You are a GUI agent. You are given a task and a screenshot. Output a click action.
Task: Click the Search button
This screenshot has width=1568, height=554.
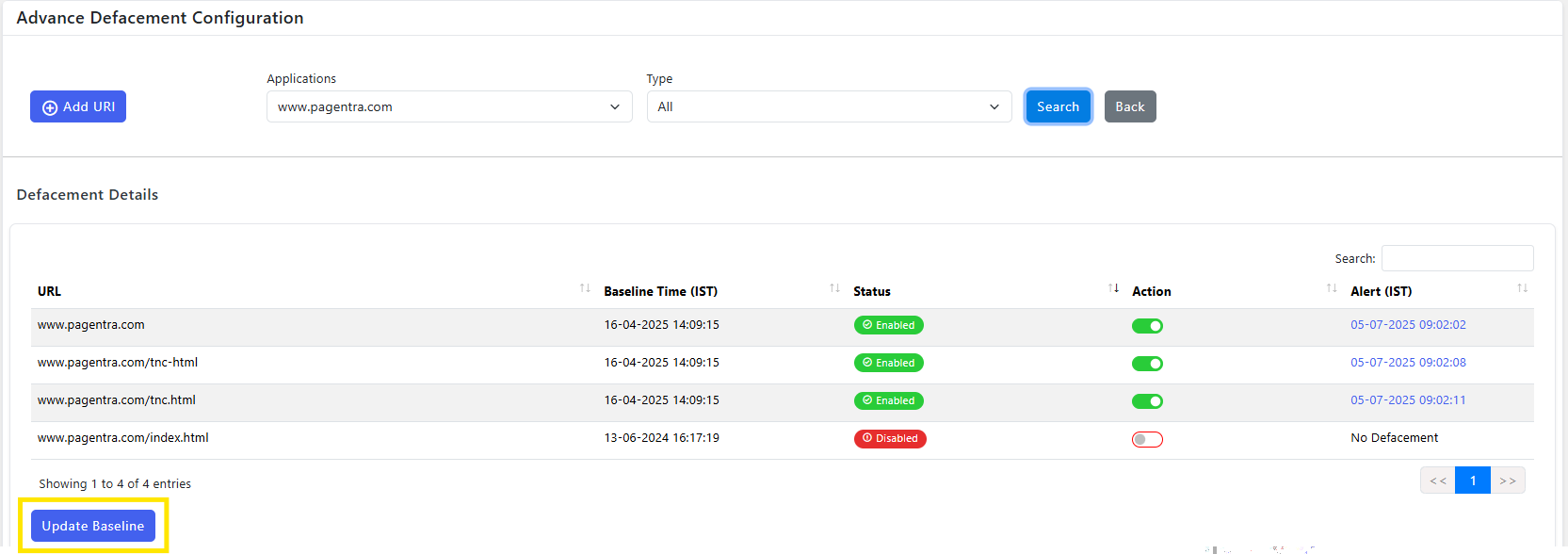point(1058,106)
